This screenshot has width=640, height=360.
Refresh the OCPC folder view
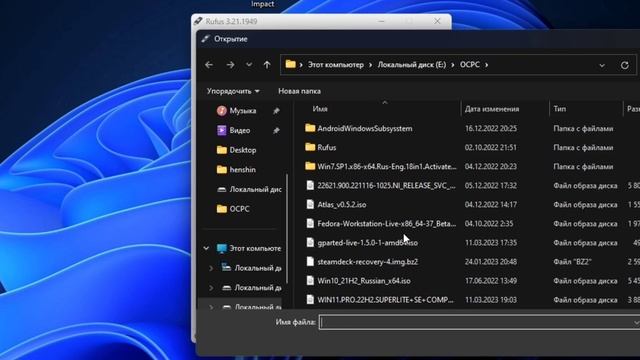624,65
